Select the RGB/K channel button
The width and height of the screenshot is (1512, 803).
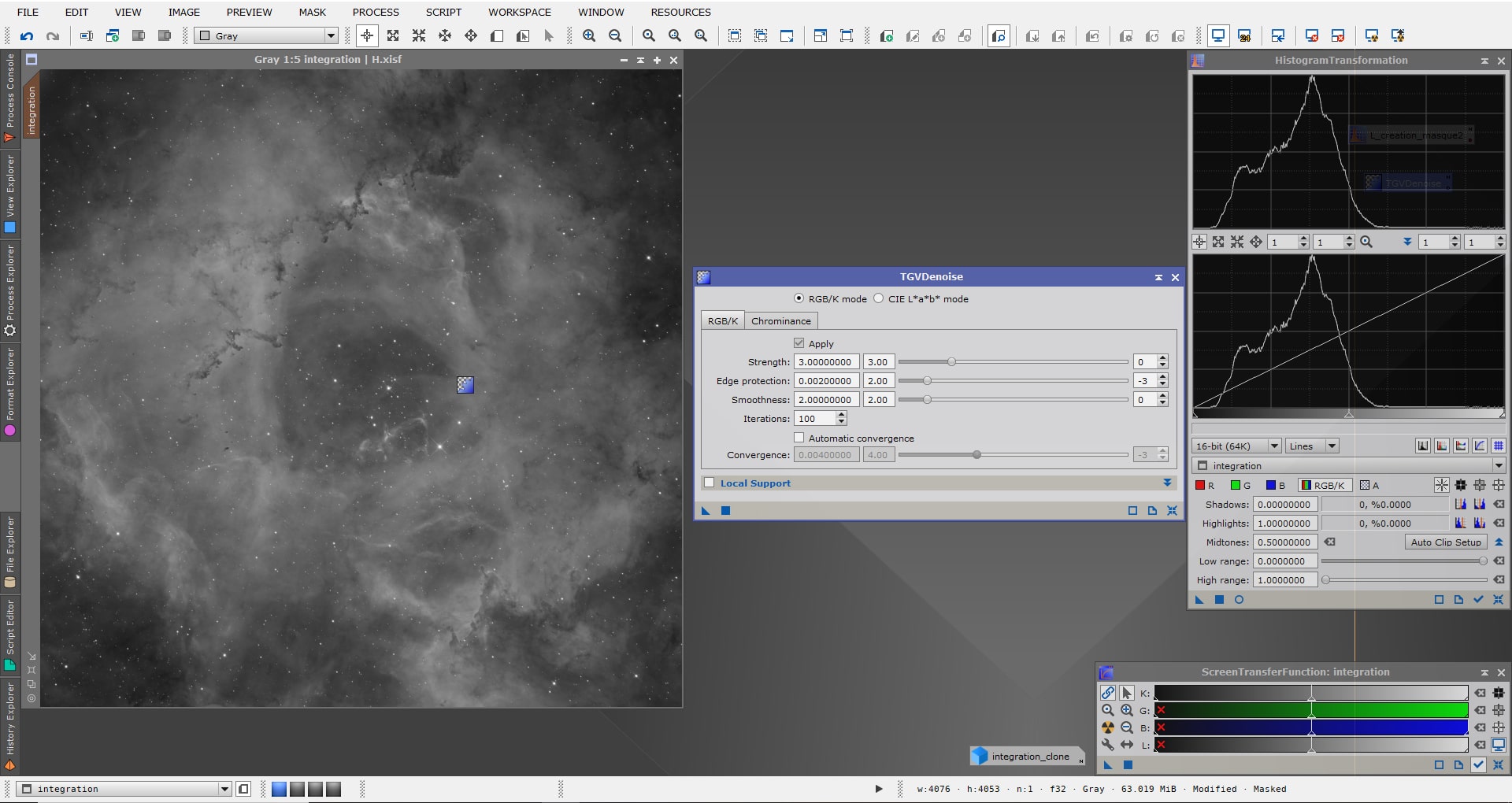click(x=1325, y=485)
